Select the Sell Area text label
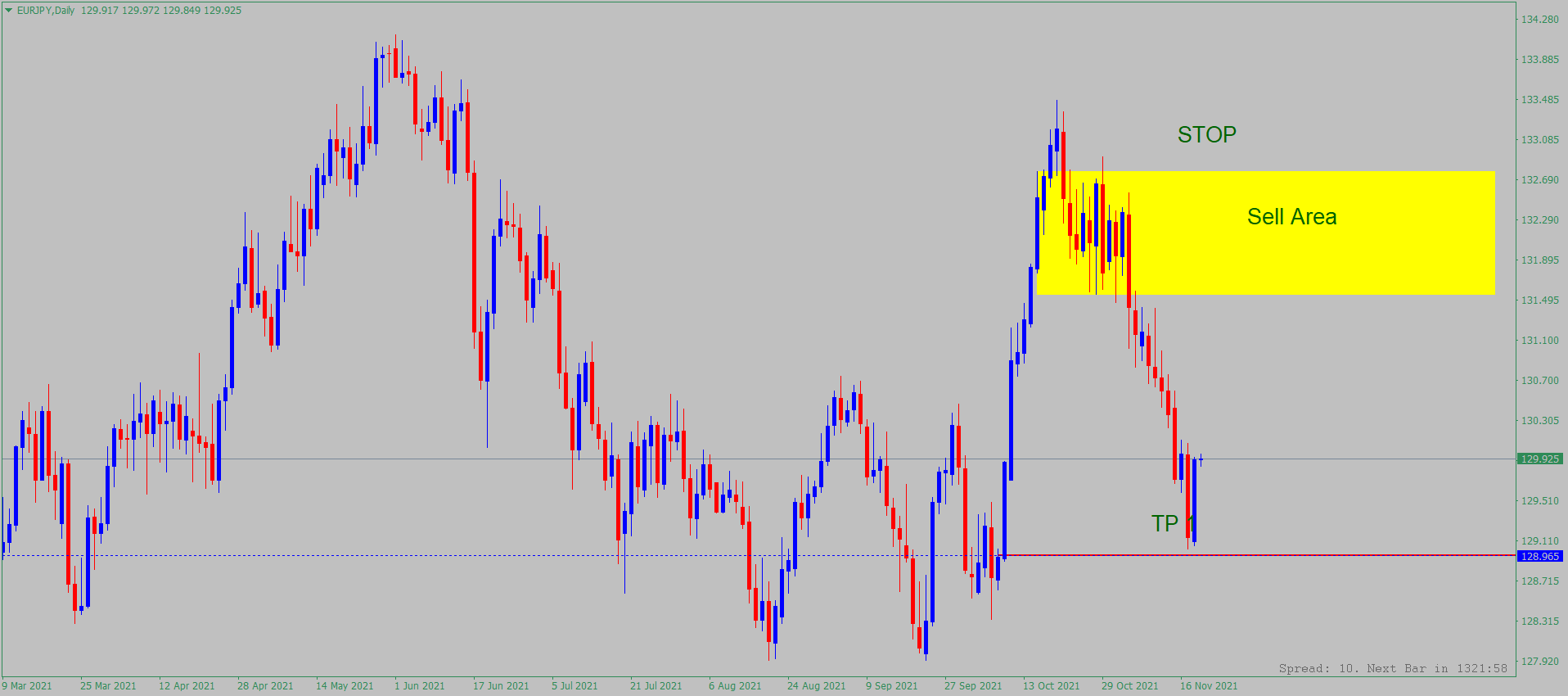1568x696 pixels. point(1291,217)
